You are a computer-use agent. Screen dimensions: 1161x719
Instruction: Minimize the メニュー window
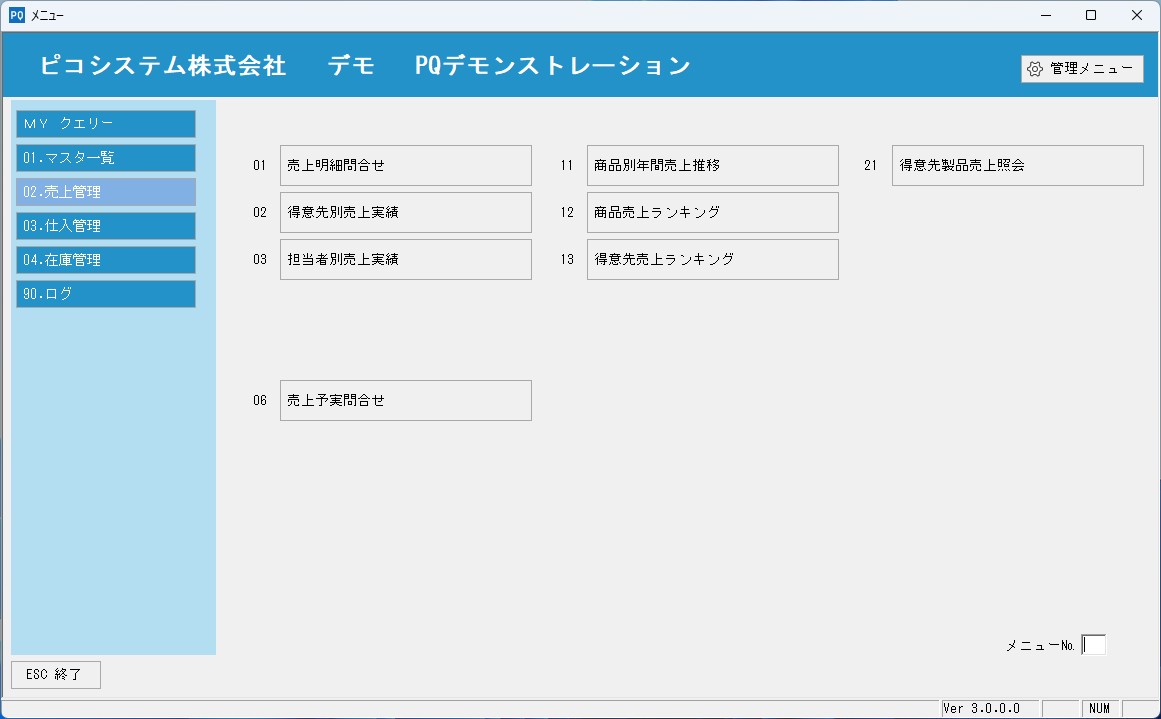[x=1045, y=15]
